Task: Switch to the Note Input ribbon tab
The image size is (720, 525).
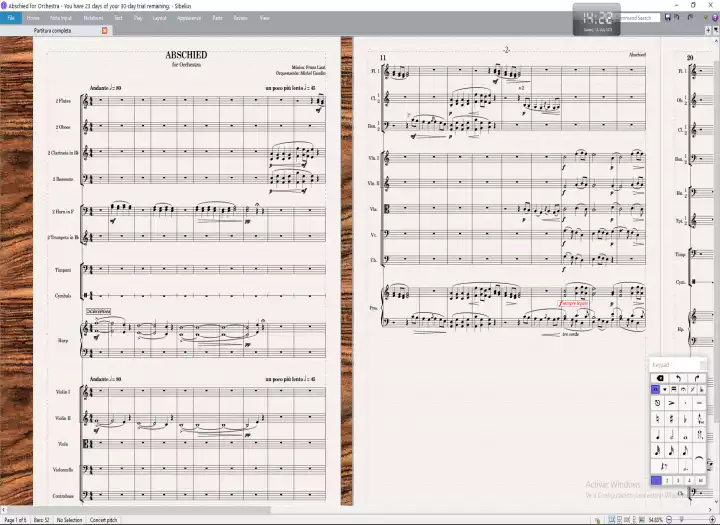Action: (60, 18)
